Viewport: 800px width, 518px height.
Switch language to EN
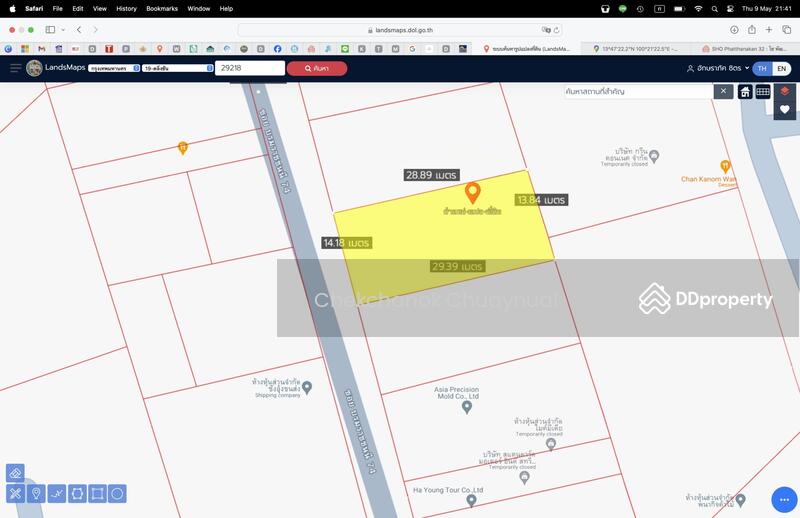(782, 68)
